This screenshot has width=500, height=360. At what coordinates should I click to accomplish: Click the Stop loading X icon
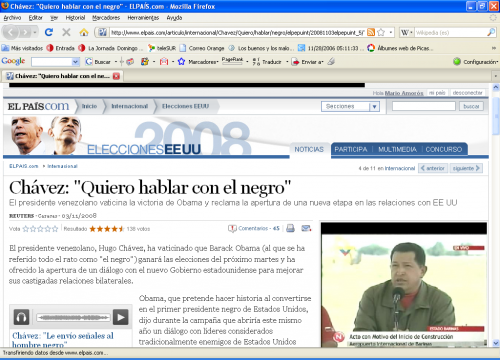pos(66,32)
